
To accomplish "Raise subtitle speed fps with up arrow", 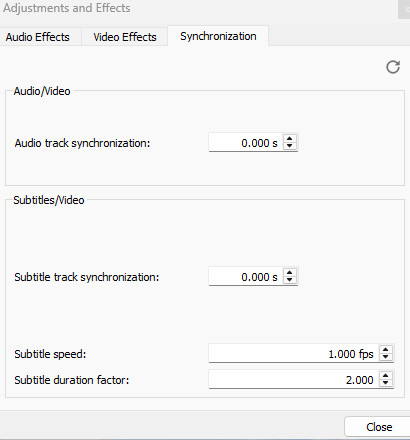I will coord(386,350).
